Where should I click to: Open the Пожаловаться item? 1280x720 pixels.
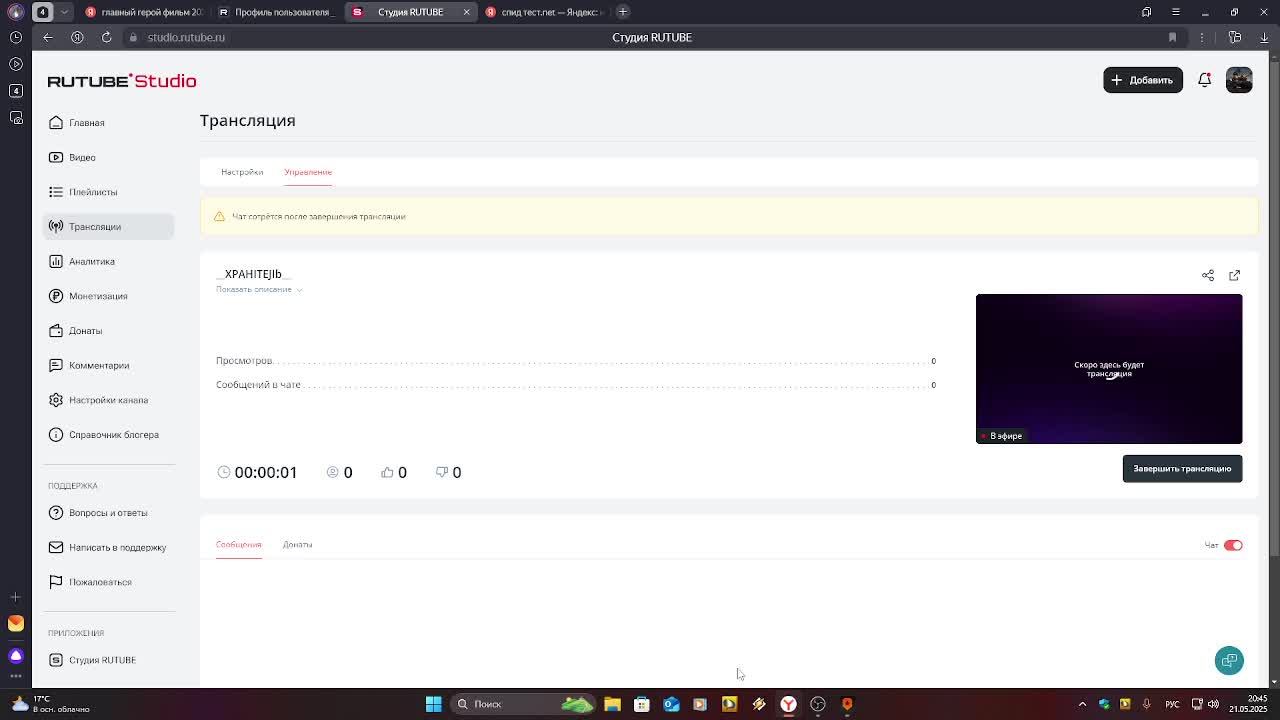pyautogui.click(x=108, y=582)
